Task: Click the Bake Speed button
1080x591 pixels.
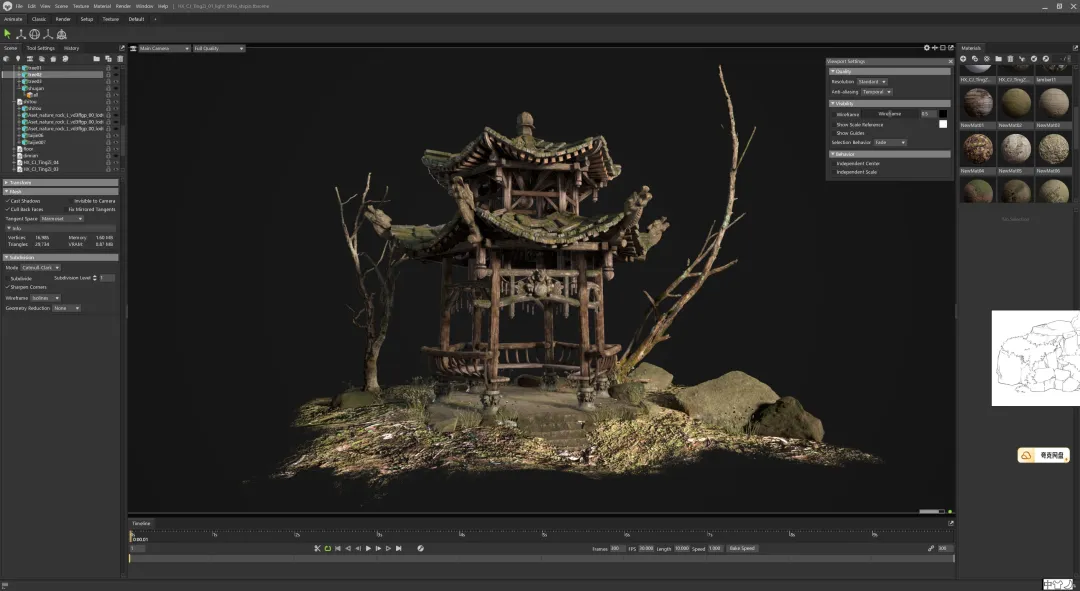Action: pos(742,548)
